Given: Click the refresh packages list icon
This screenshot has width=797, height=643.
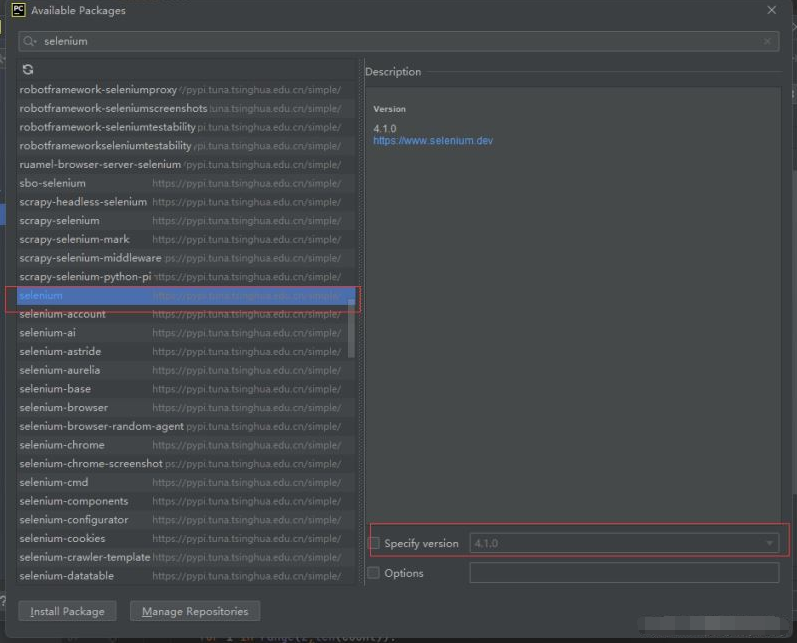Looking at the screenshot, I should [28, 69].
